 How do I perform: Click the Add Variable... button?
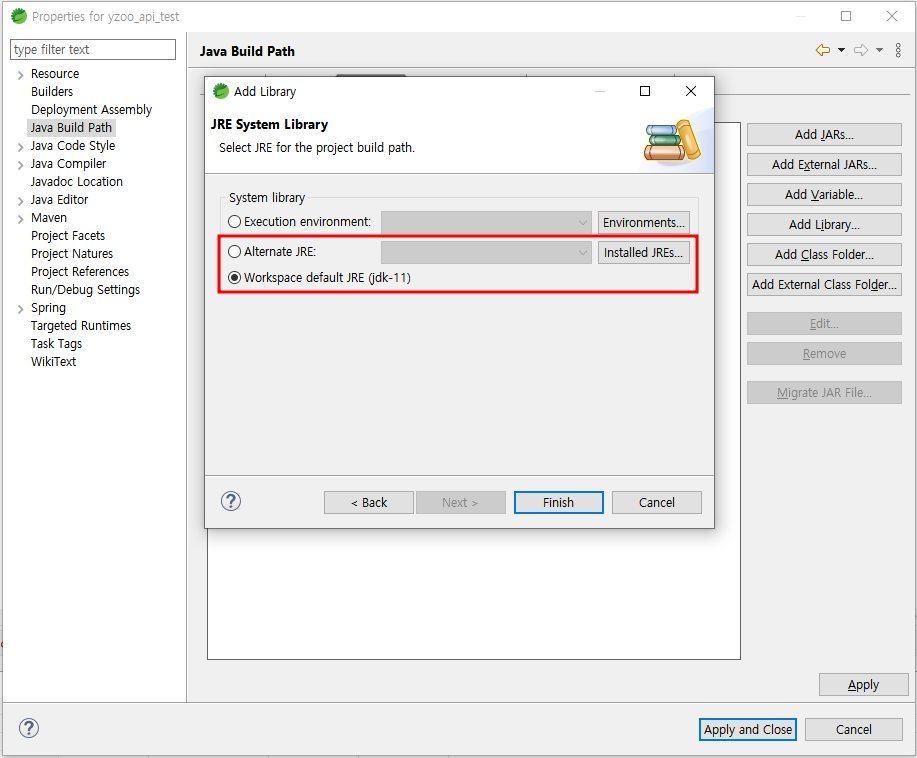click(824, 194)
